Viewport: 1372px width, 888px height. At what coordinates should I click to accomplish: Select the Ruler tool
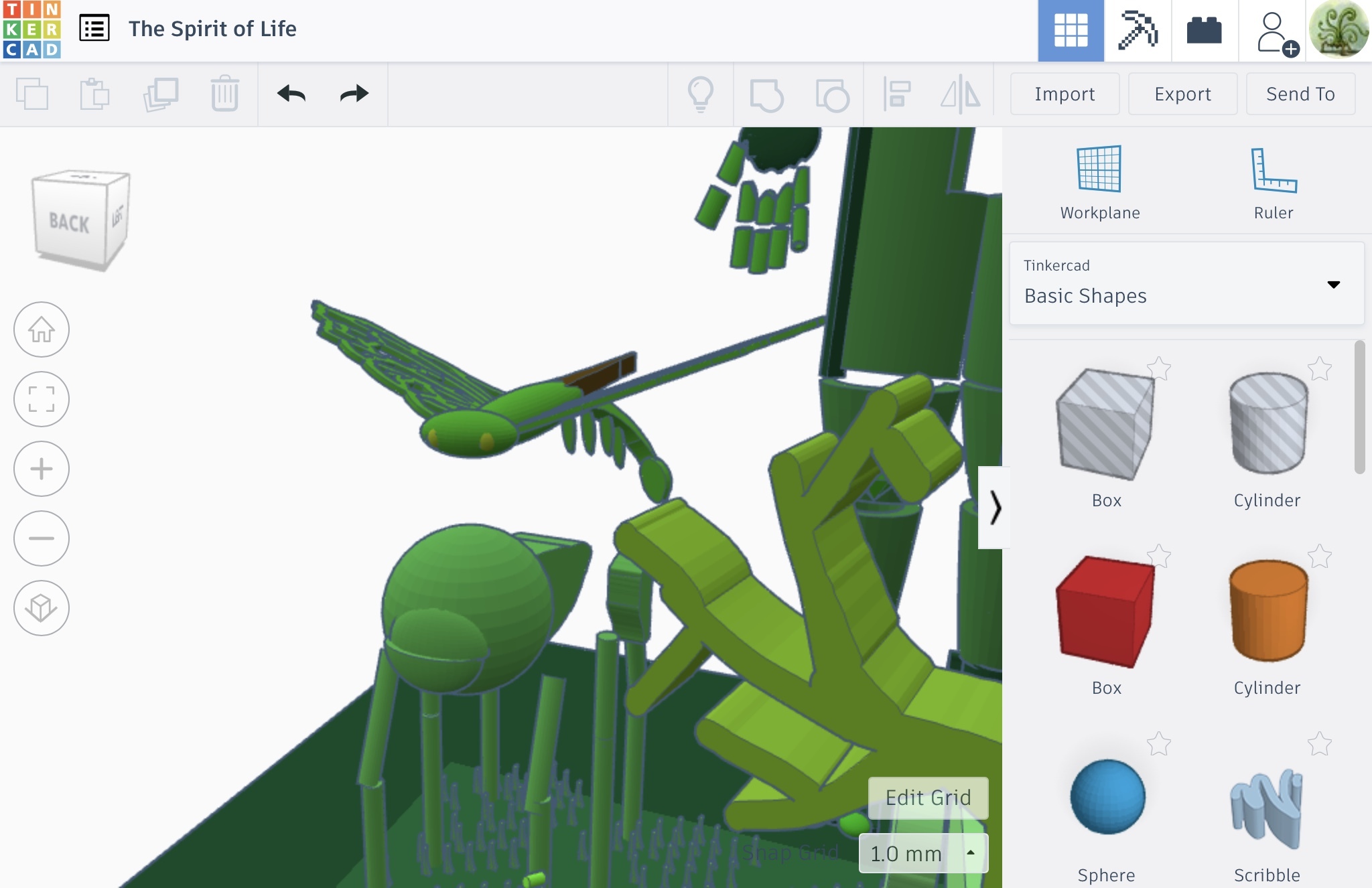click(1274, 182)
